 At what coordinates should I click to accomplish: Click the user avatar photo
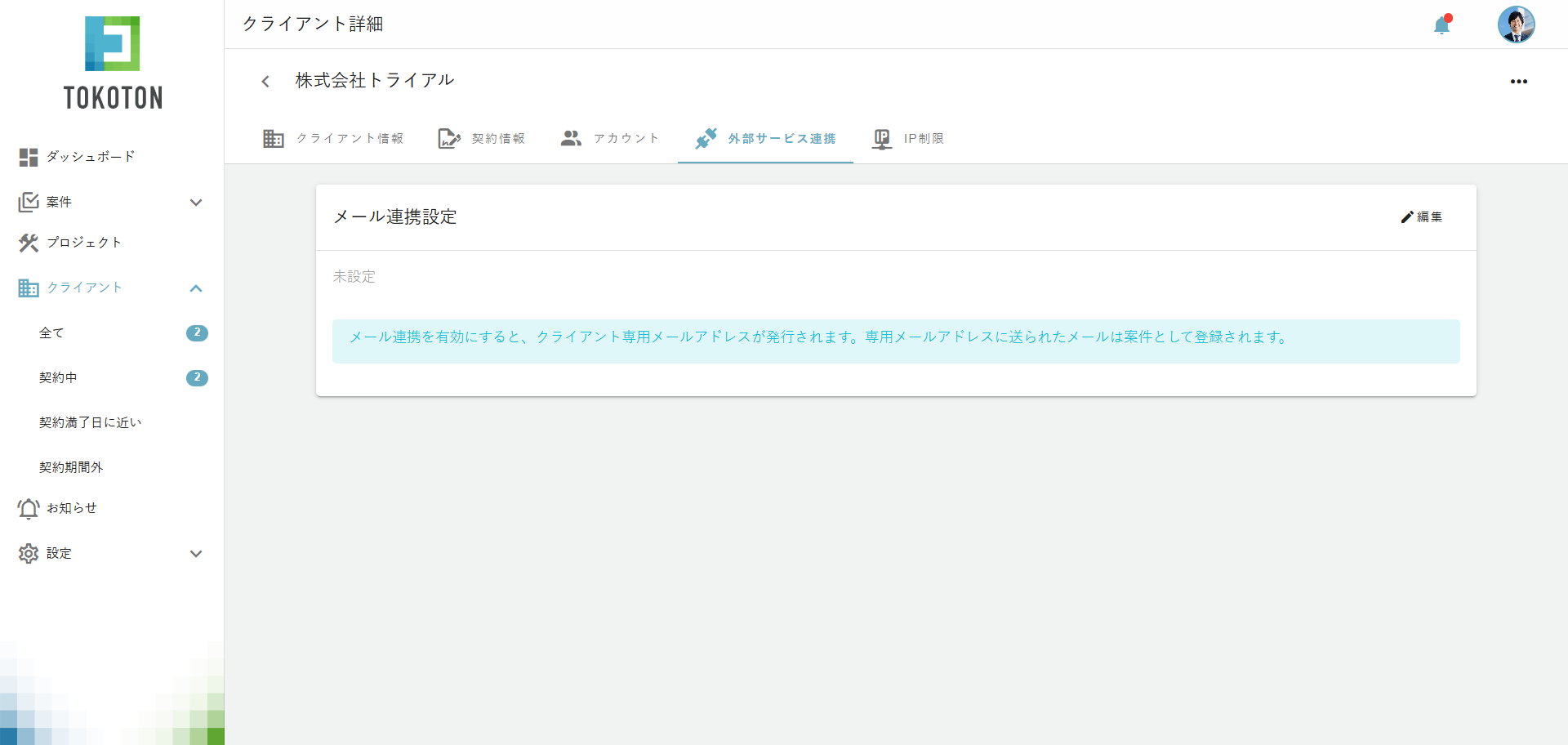tap(1517, 25)
